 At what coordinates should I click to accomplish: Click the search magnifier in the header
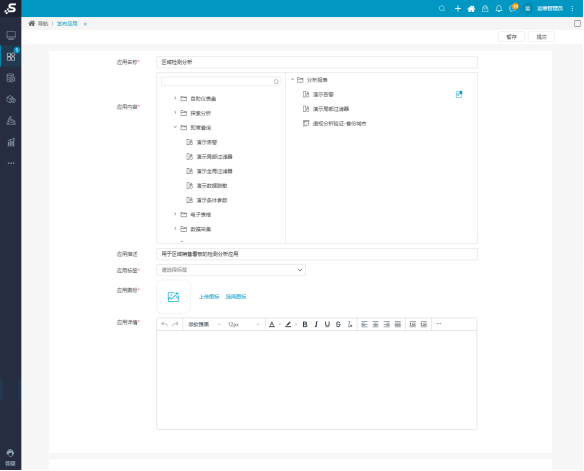coord(442,9)
